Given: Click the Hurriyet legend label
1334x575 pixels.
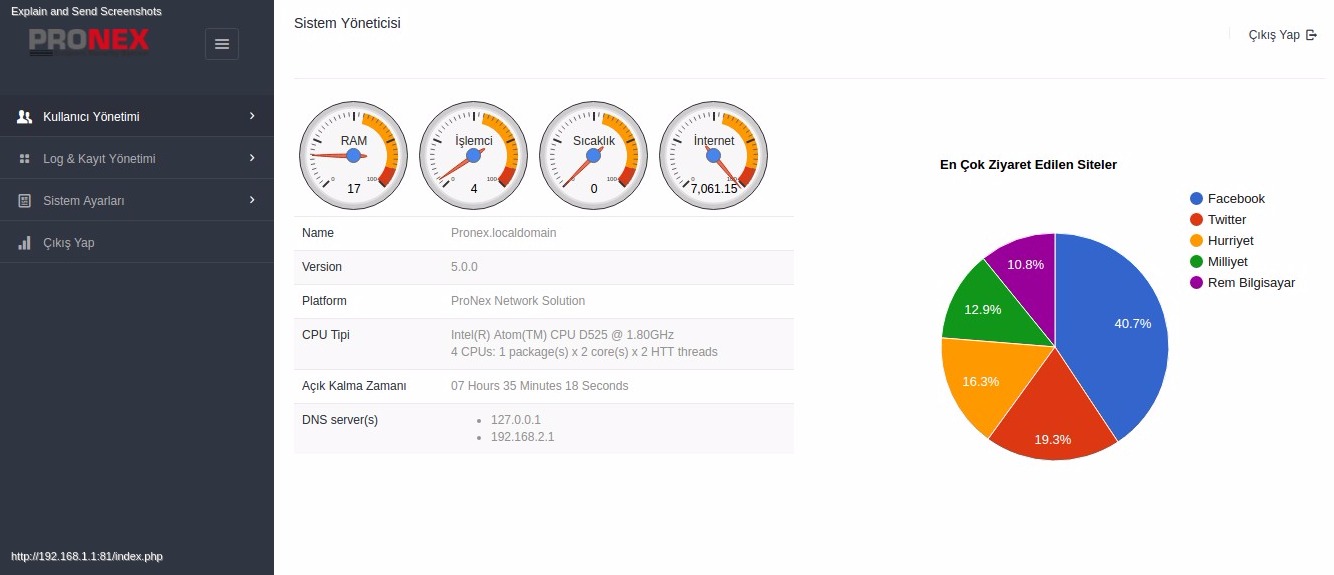Looking at the screenshot, I should coord(1230,241).
